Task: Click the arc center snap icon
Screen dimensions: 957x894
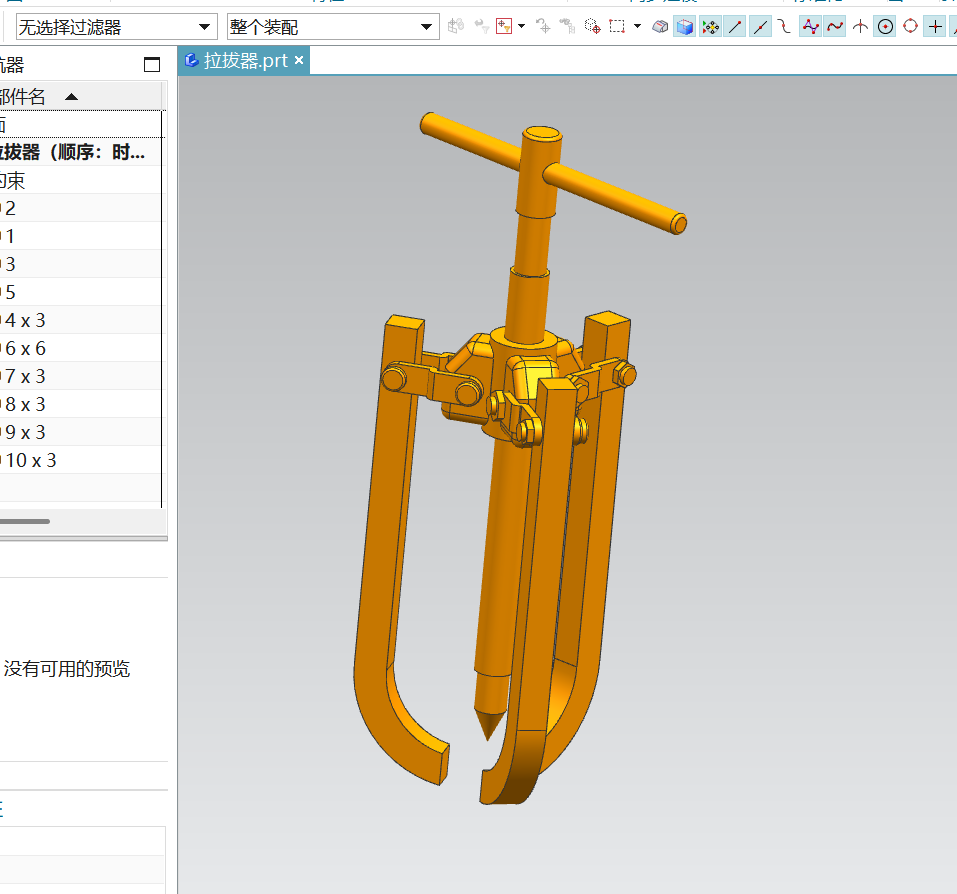Action: [885, 27]
